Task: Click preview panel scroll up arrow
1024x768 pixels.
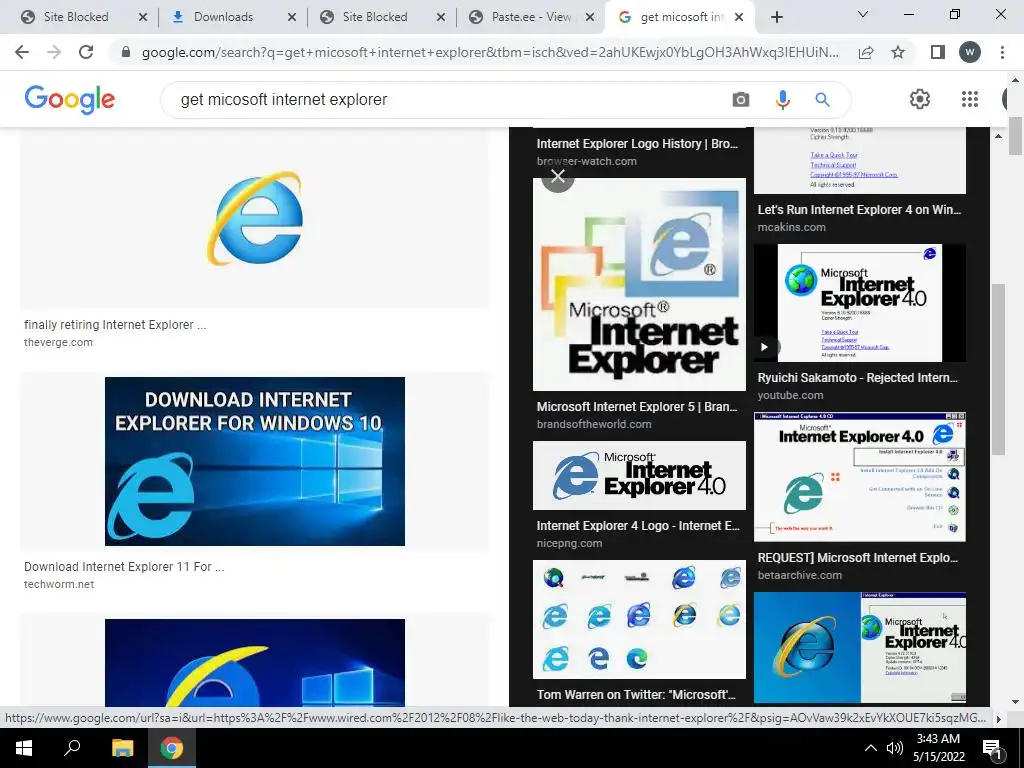Action: pos(998,136)
